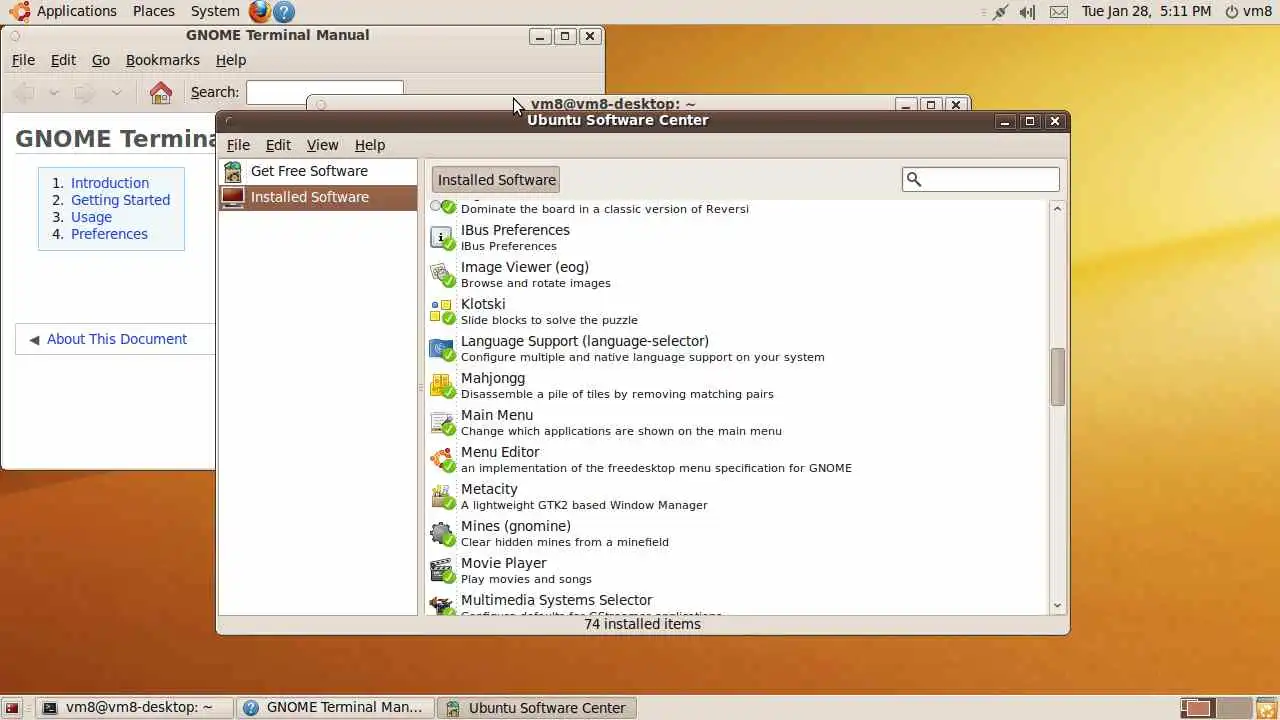The image size is (1280, 720).
Task: Click the vertical scrollbar thumb in software list
Action: pos(1058,377)
